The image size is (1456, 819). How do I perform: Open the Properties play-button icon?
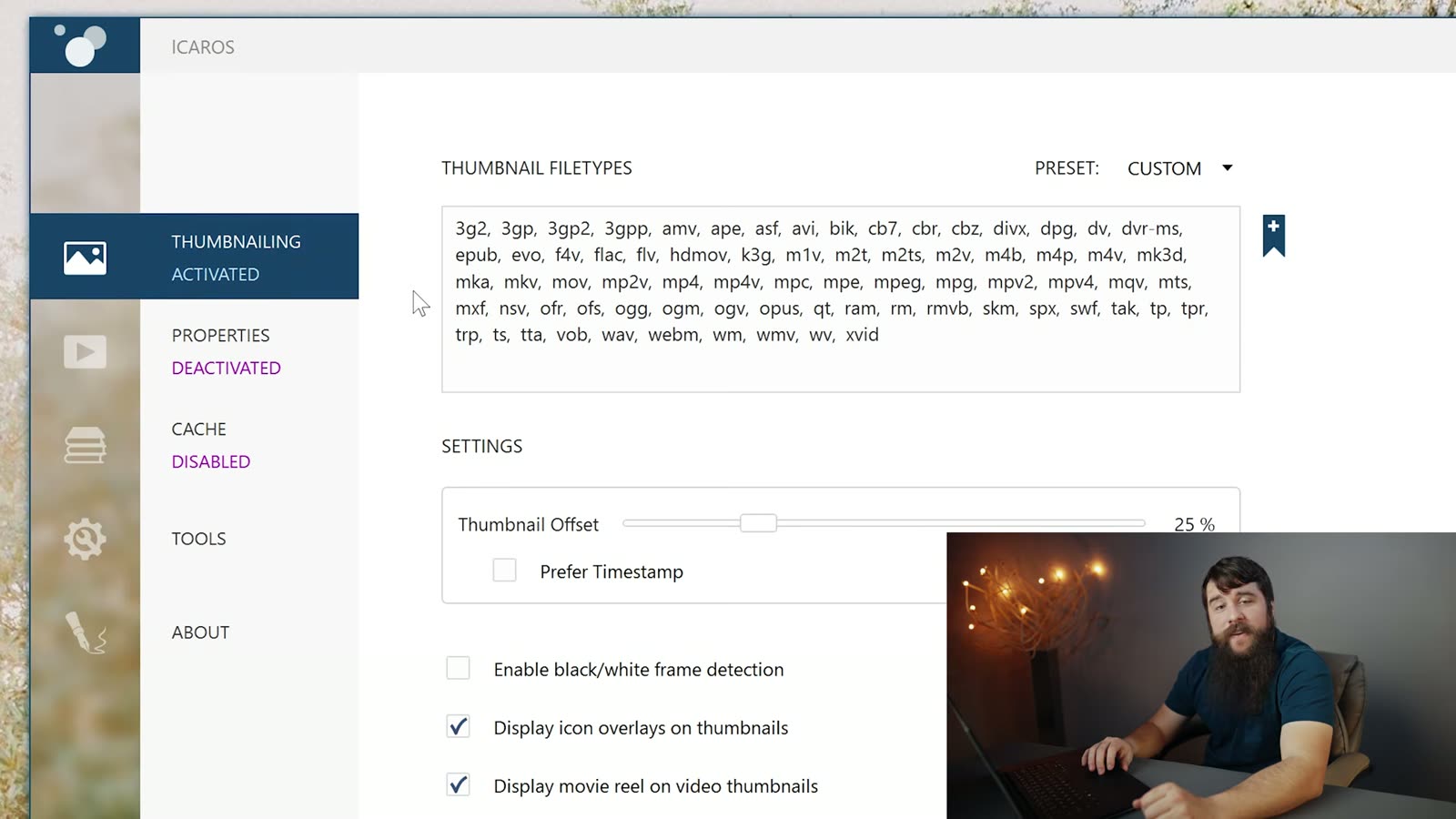[x=85, y=352]
